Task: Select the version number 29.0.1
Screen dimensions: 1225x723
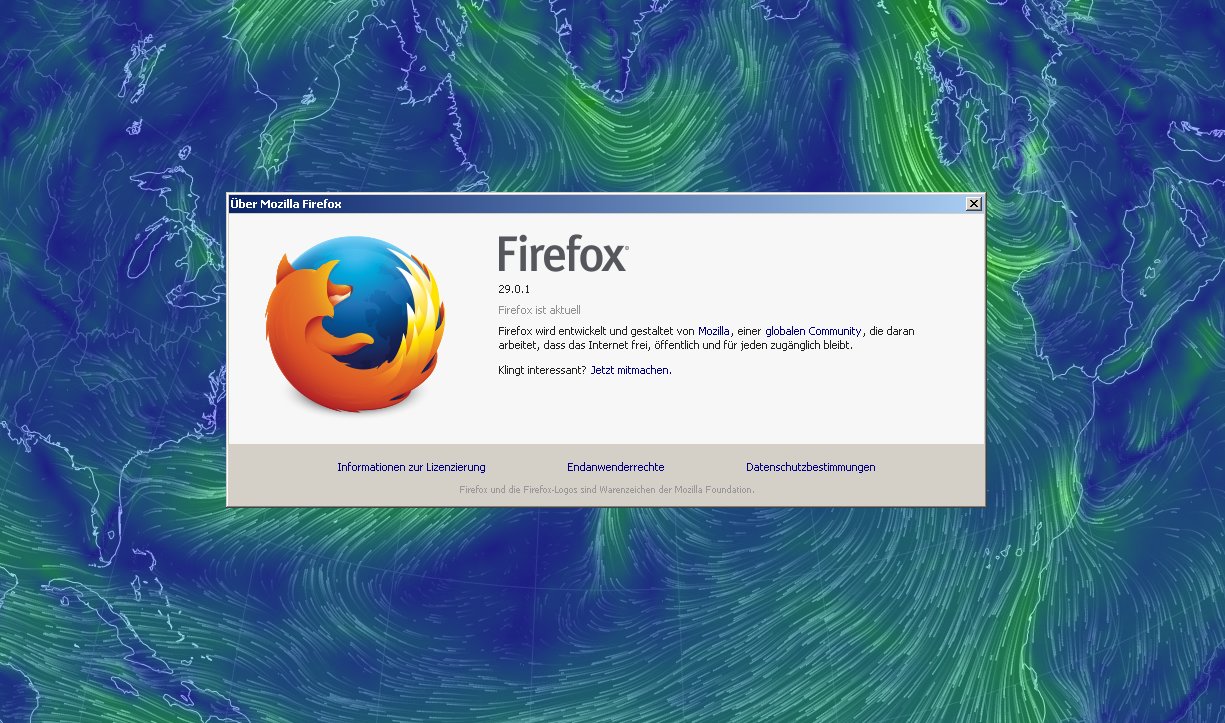Action: (514, 290)
